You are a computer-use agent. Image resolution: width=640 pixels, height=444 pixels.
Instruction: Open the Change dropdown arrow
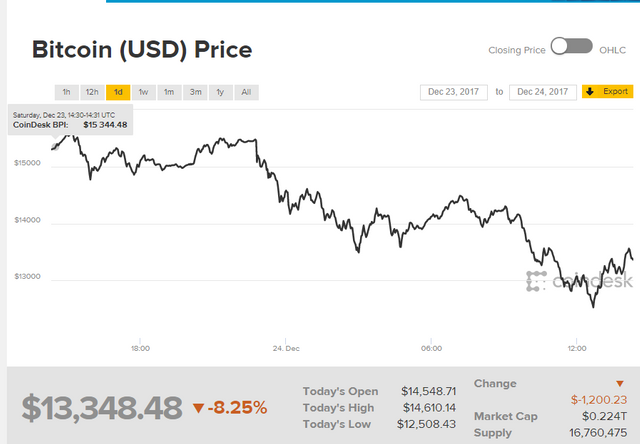pos(623,383)
